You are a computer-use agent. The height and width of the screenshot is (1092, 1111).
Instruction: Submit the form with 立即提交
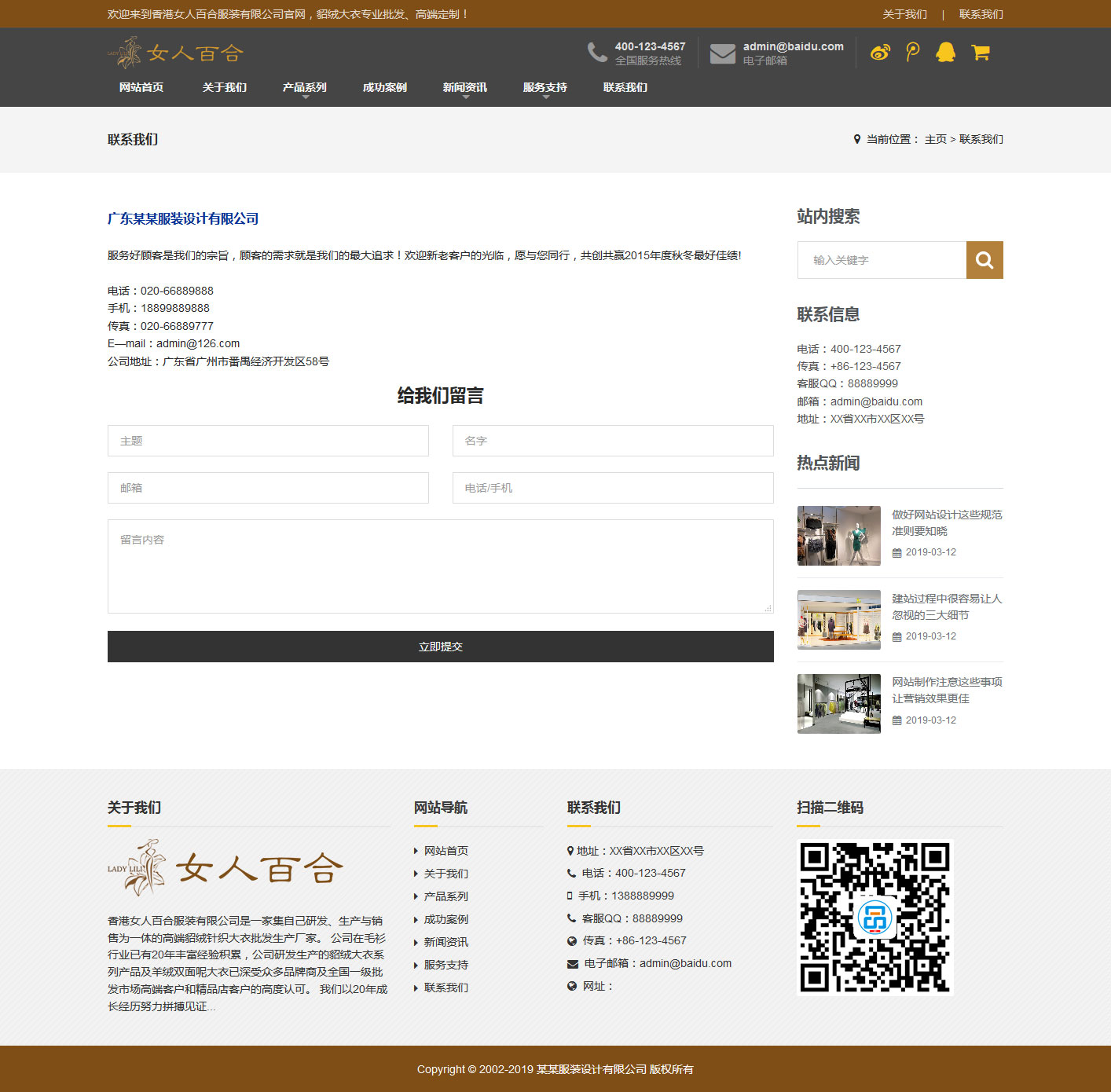tap(440, 647)
